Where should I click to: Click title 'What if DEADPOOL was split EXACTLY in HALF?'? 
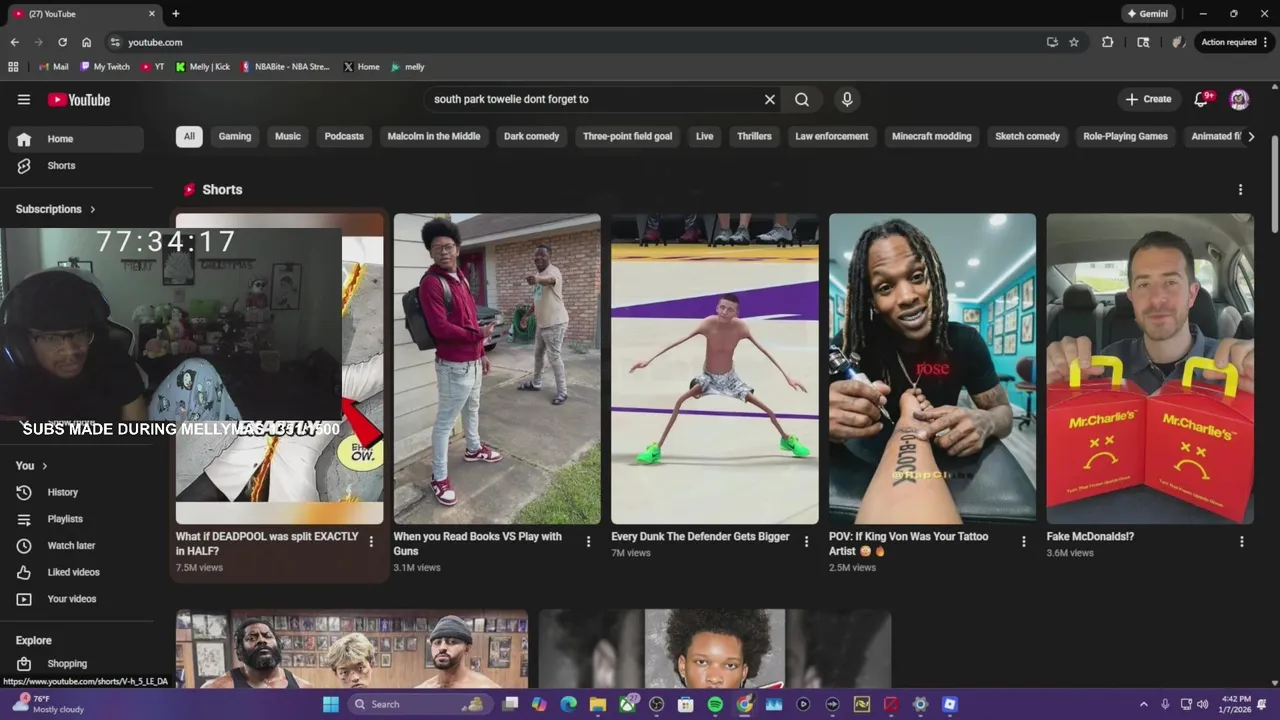[267, 544]
